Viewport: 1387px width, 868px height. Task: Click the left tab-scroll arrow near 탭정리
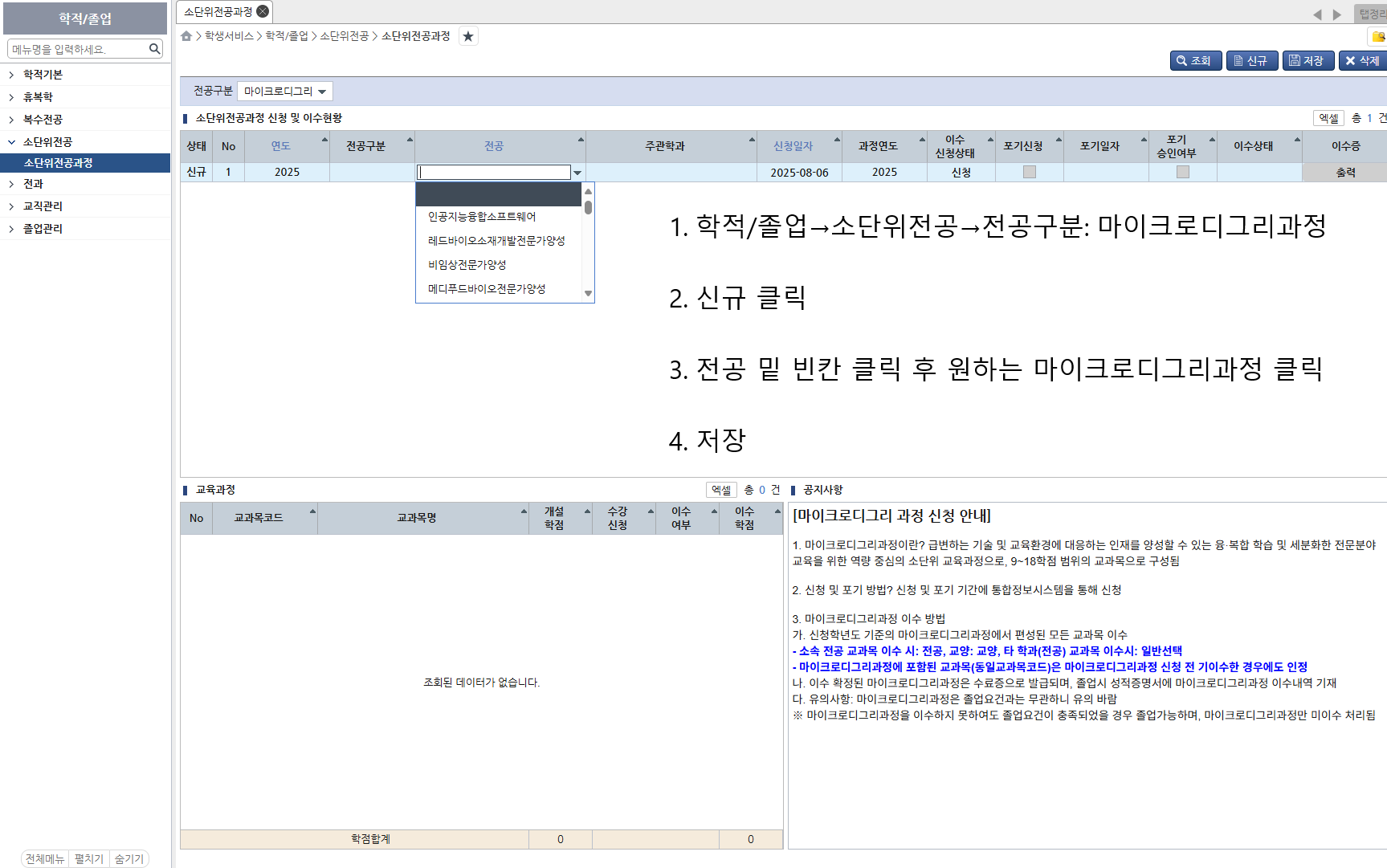pos(1318,14)
